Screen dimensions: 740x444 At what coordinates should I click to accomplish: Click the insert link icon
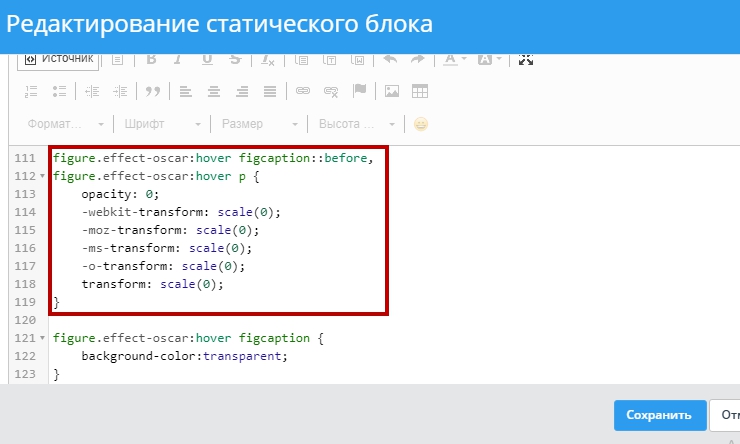(x=303, y=91)
